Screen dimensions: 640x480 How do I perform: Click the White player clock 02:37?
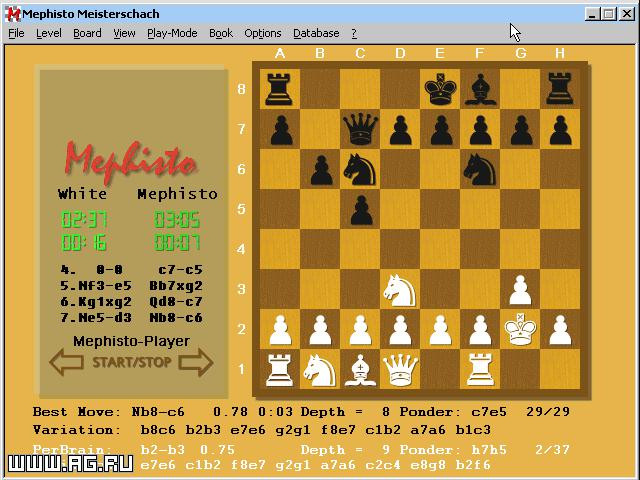tap(84, 220)
